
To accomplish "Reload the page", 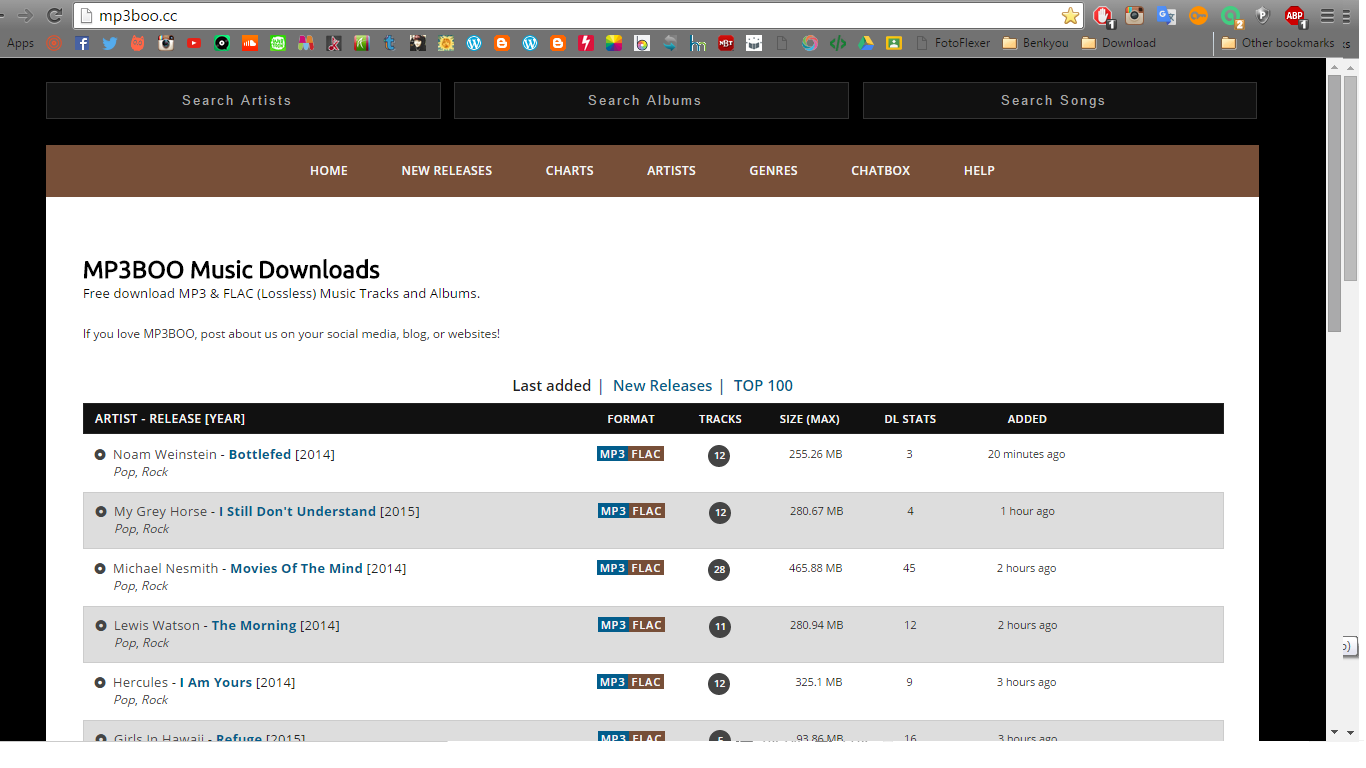I will click(x=55, y=16).
